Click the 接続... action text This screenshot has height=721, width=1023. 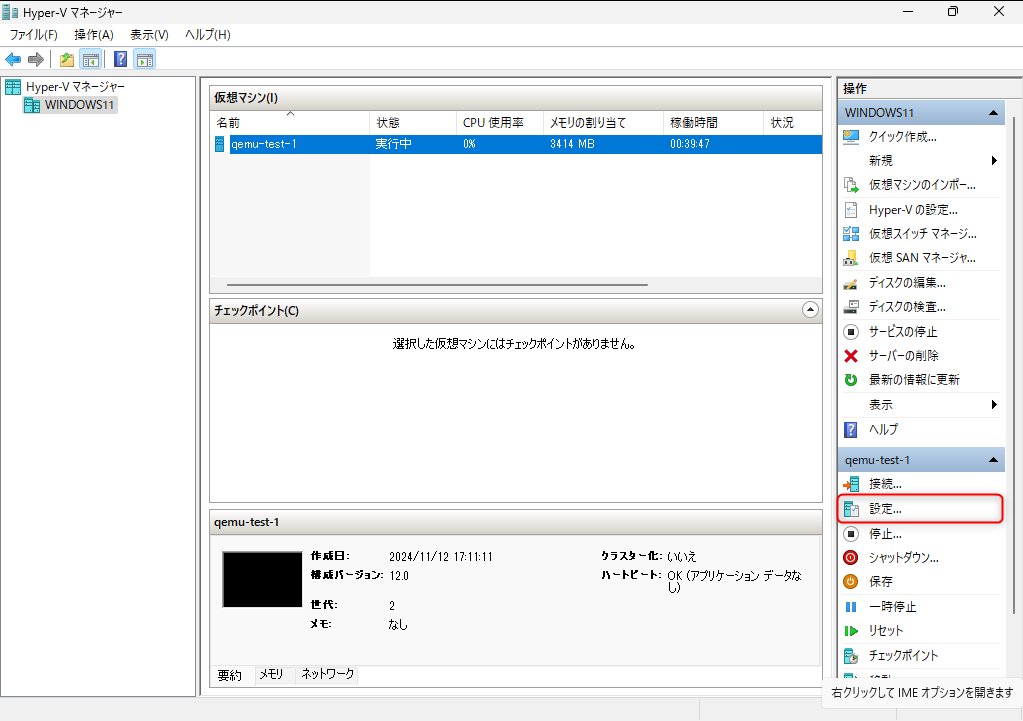pos(885,484)
